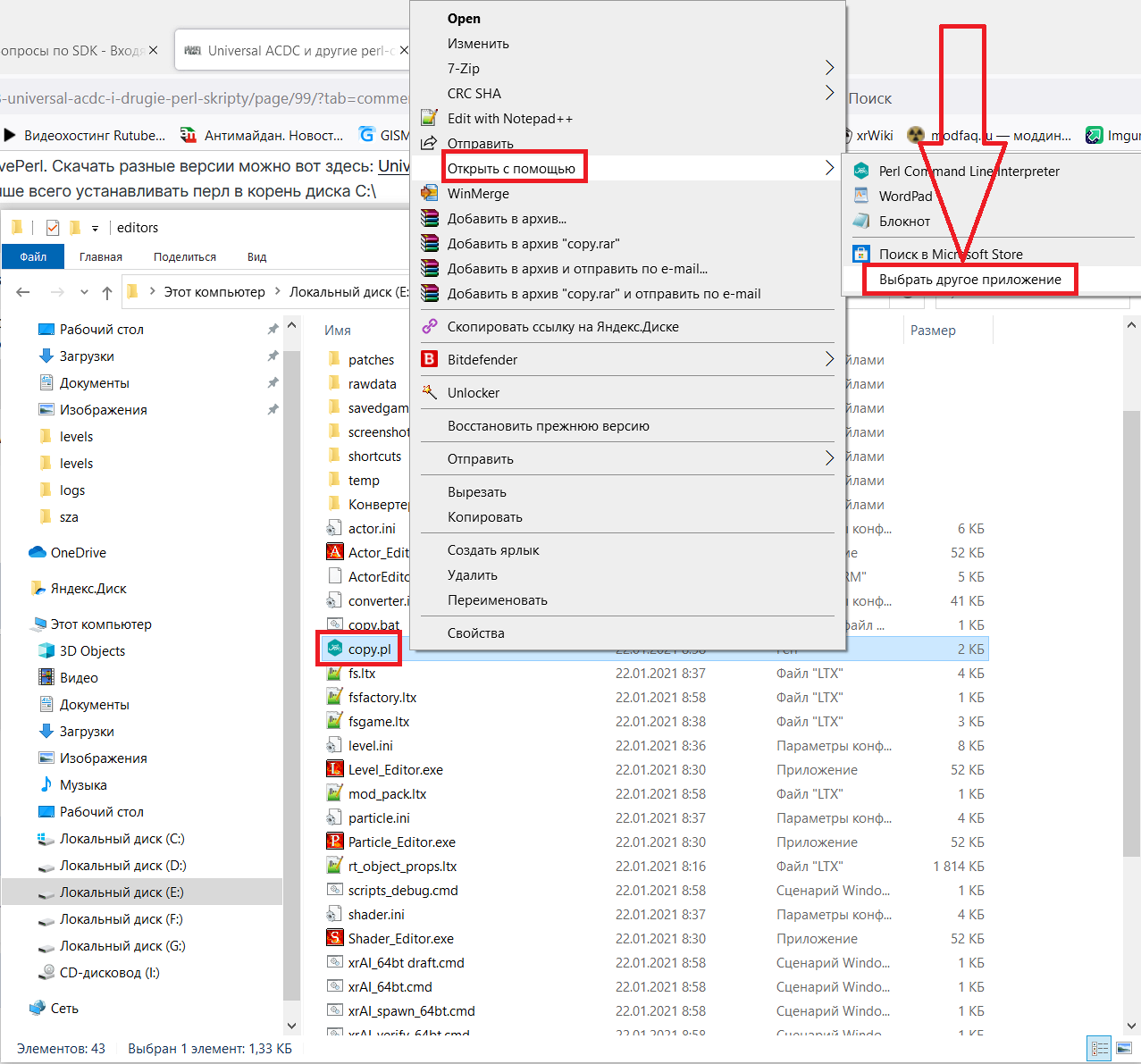Open the Explorer recent locations dropdown arrow
1141x1064 pixels.
[84, 292]
